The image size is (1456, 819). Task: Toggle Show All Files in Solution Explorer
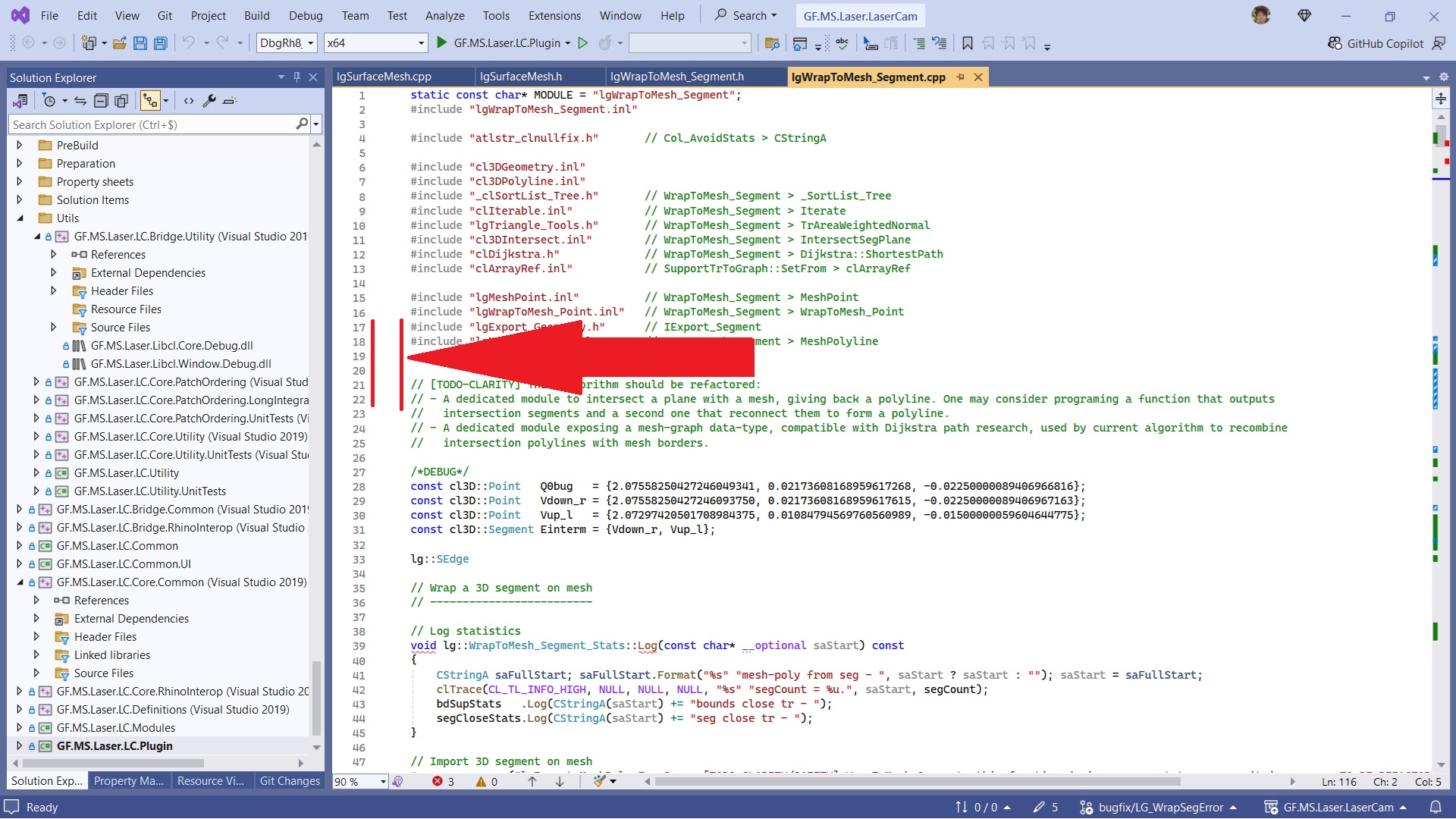121,100
